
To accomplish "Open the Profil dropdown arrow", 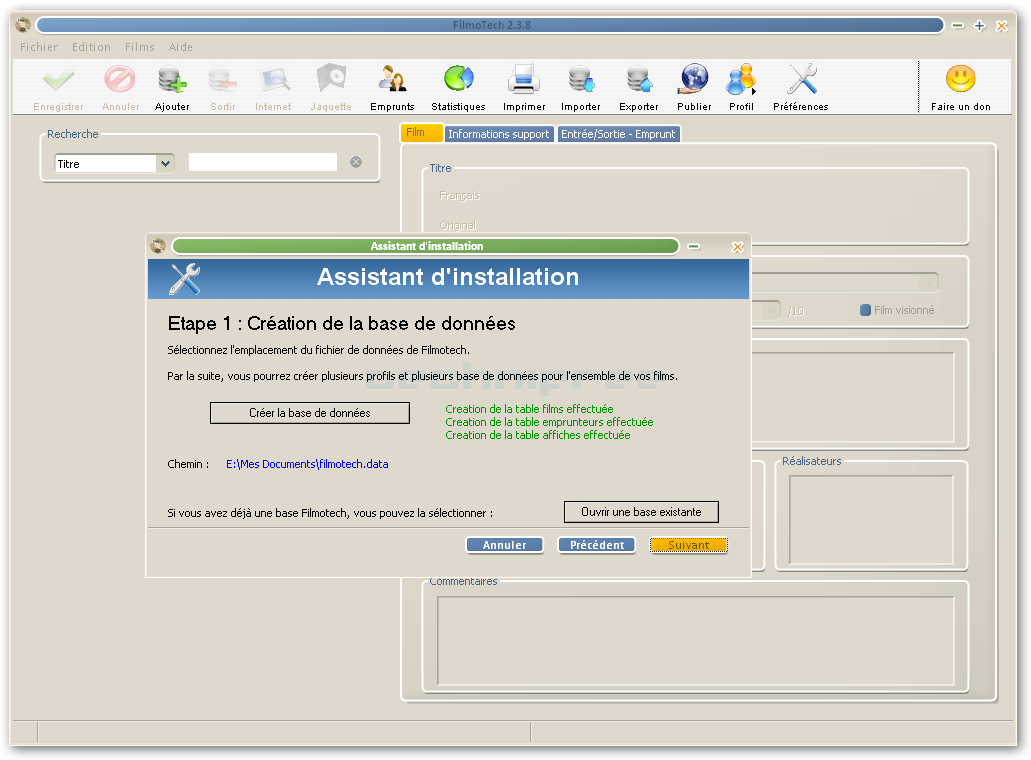I will pyautogui.click(x=755, y=92).
